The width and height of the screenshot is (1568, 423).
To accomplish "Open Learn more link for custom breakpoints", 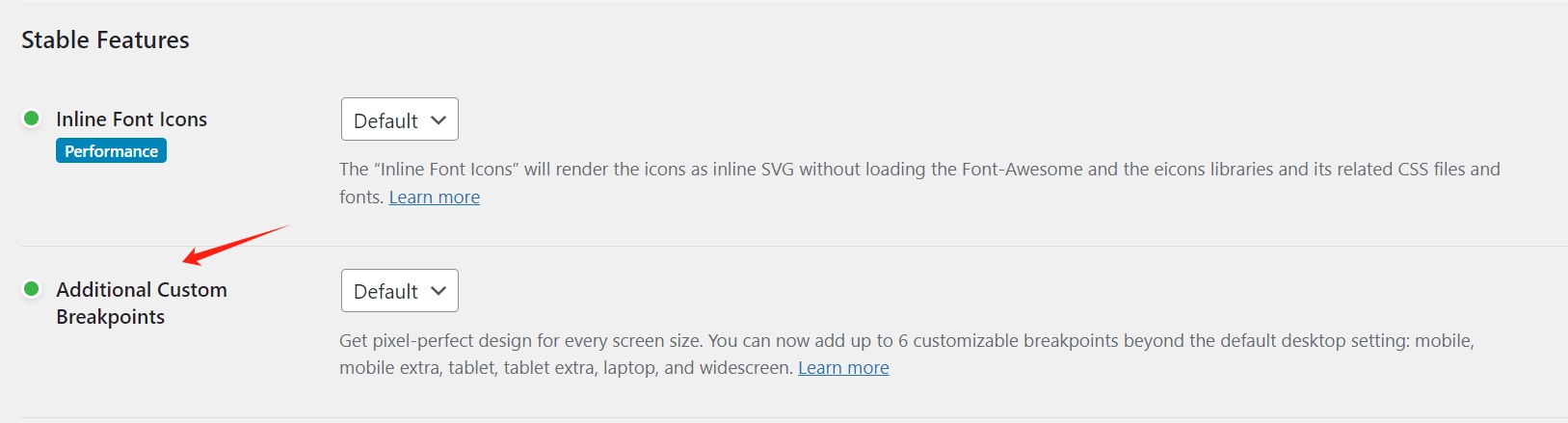I will coord(843,368).
